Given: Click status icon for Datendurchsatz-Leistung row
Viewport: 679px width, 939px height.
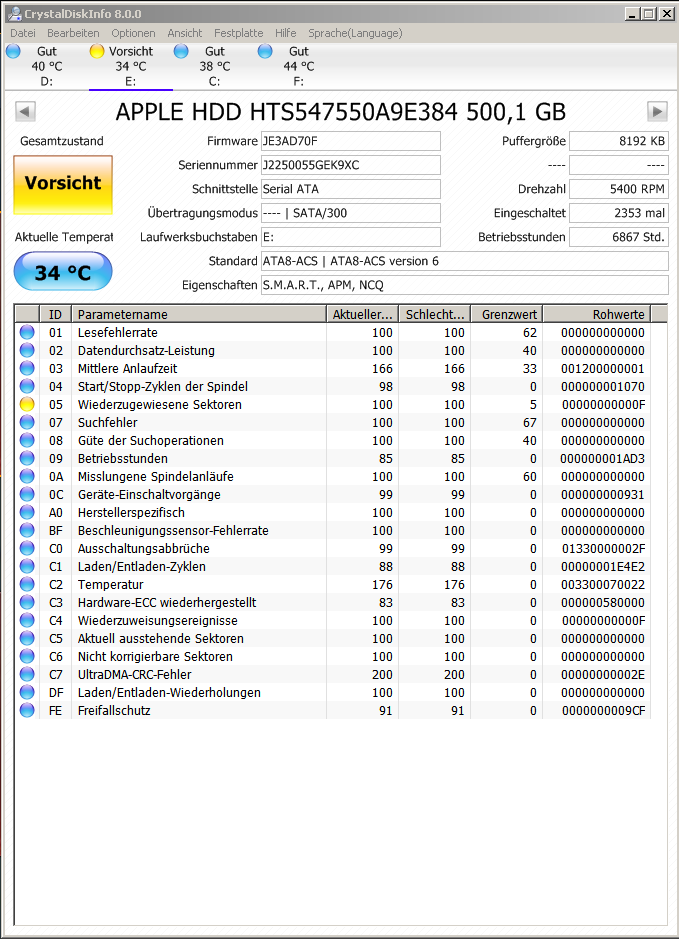Looking at the screenshot, I should 27,350.
